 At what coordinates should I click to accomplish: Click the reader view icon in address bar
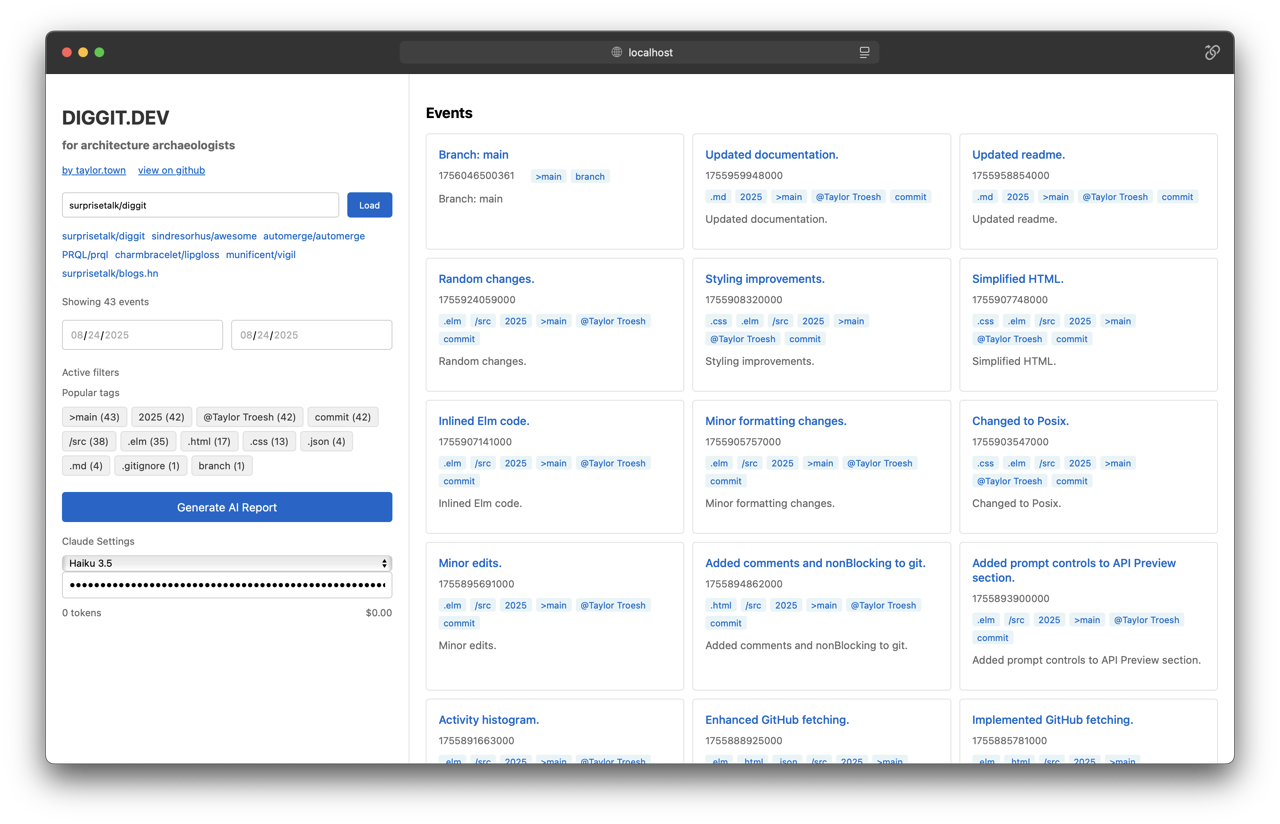[x=864, y=52]
